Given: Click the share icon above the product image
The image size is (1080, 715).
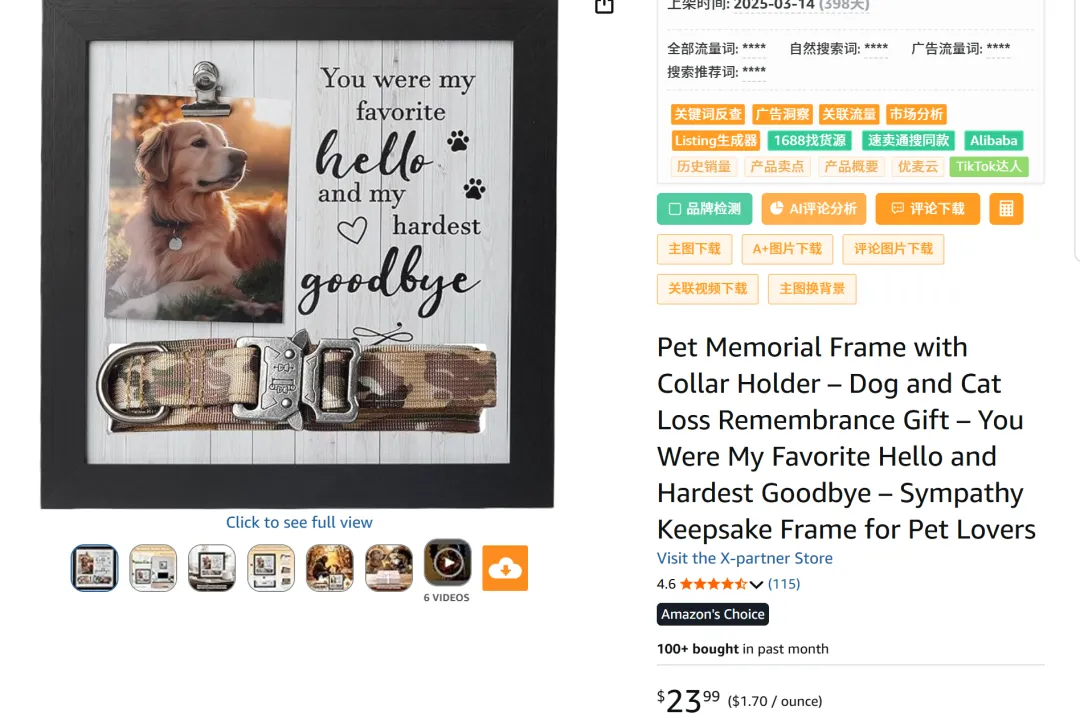Looking at the screenshot, I should point(604,6).
